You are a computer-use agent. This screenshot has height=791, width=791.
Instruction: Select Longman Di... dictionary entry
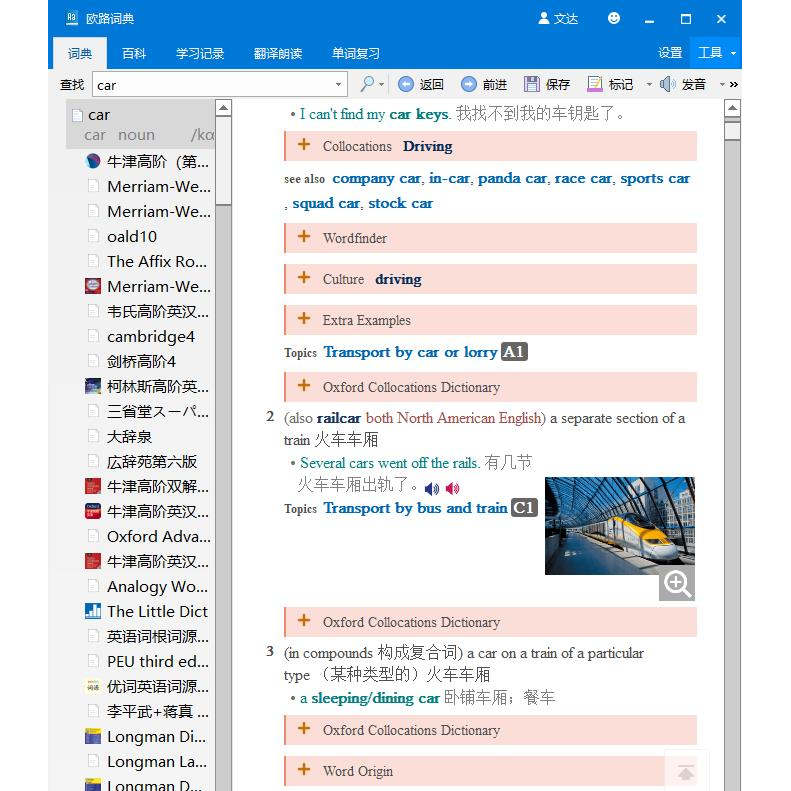click(x=147, y=737)
